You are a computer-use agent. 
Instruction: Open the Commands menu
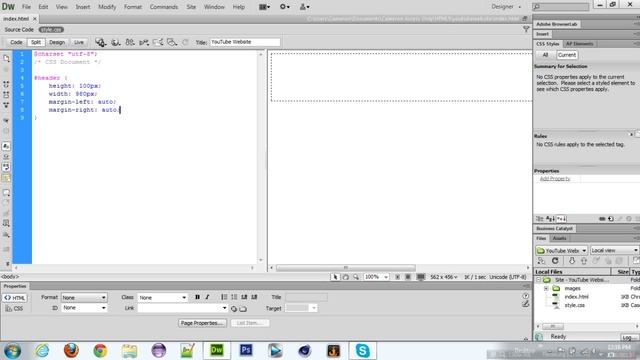(164, 7)
